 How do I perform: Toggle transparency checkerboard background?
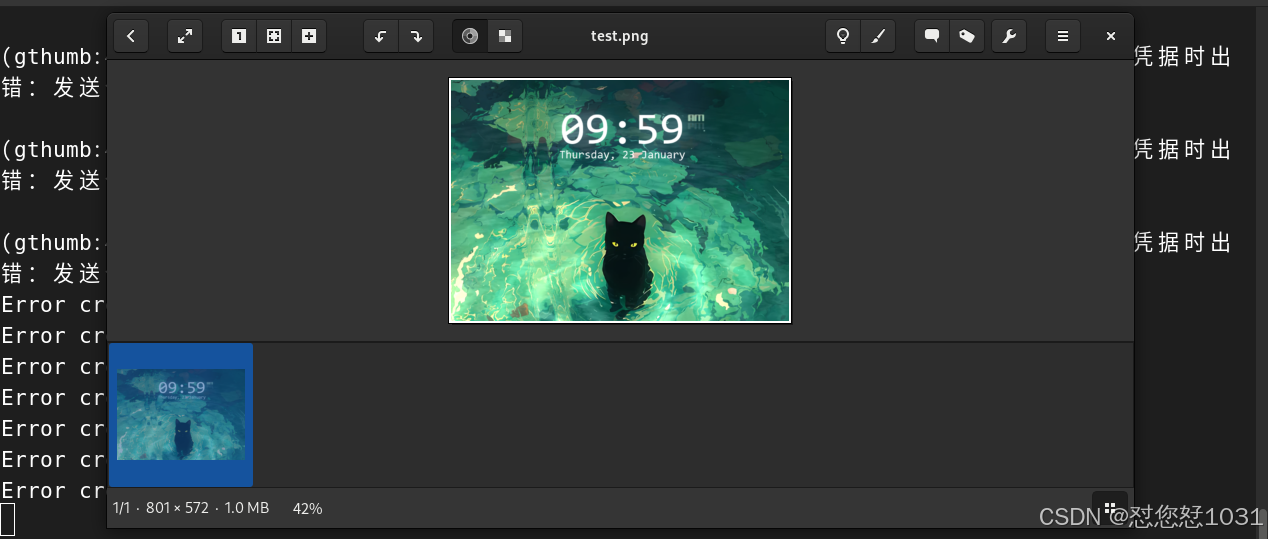click(505, 36)
